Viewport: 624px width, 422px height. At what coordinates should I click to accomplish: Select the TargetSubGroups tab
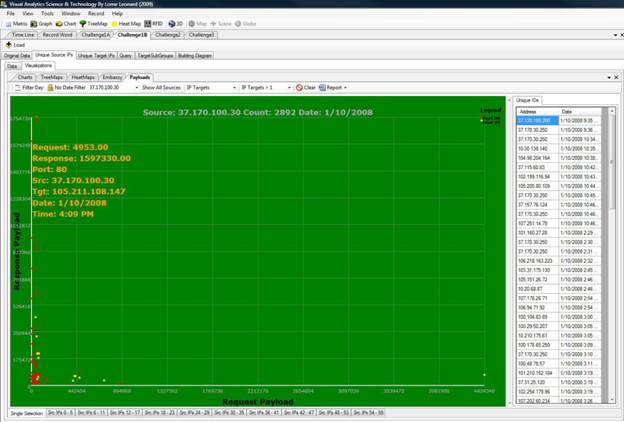(156, 56)
